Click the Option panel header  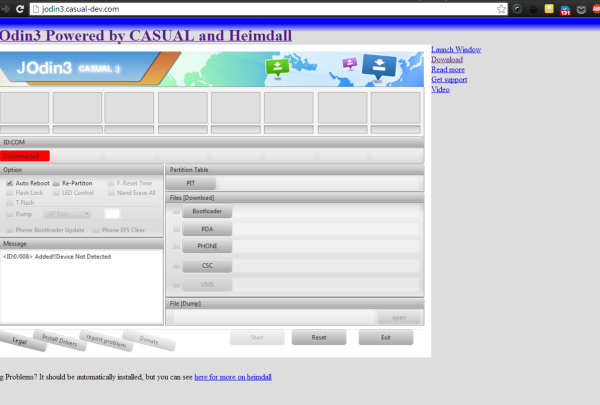pos(82,170)
